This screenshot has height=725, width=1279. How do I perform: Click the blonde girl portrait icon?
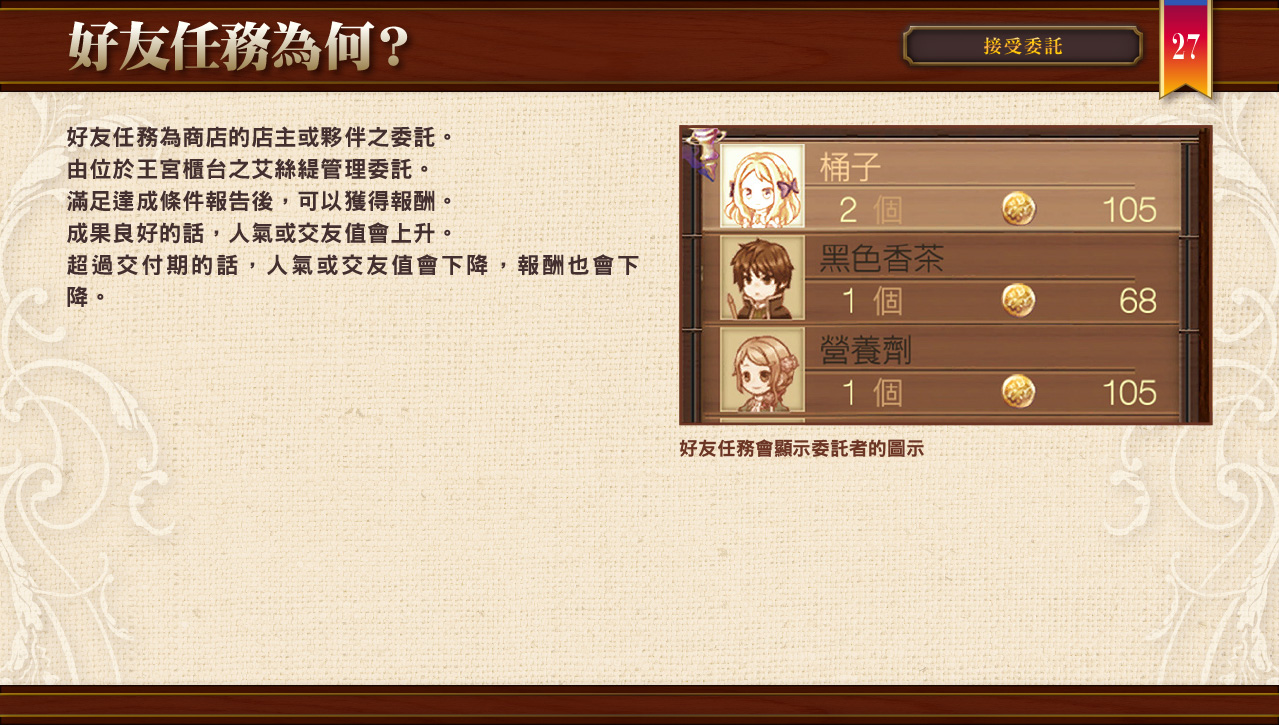pyautogui.click(x=762, y=187)
